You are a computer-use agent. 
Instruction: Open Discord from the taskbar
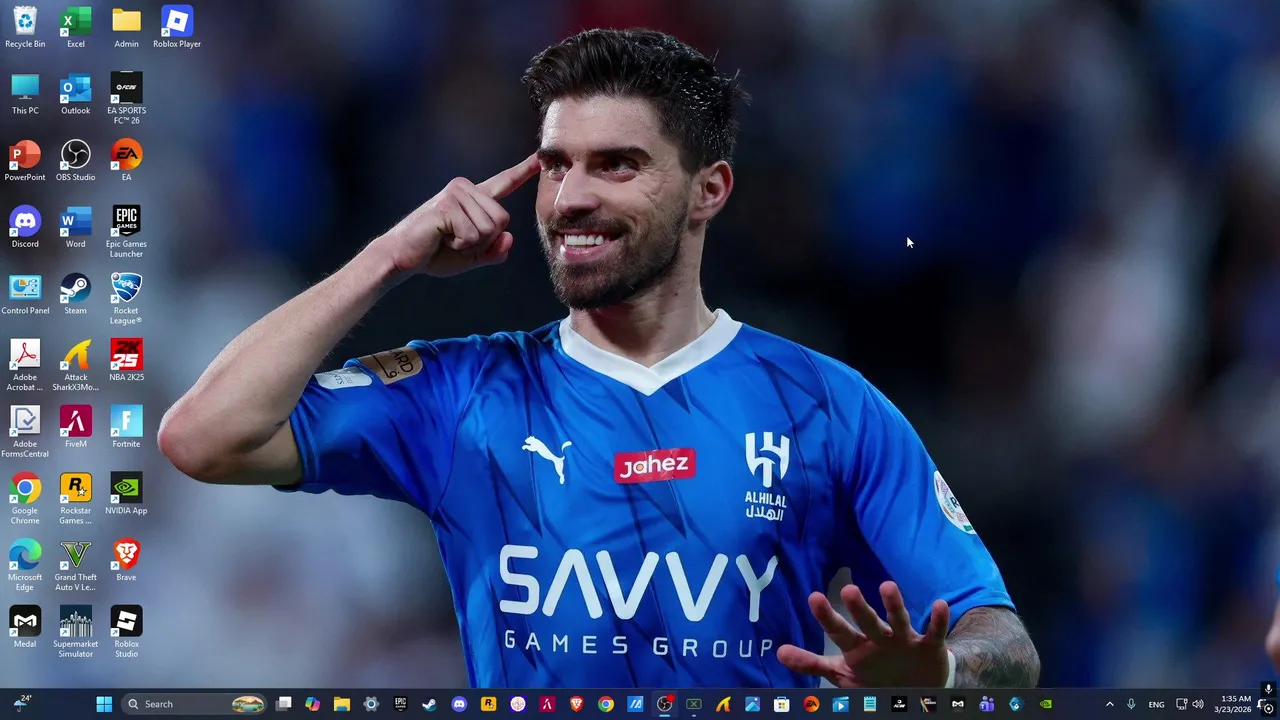(x=459, y=704)
